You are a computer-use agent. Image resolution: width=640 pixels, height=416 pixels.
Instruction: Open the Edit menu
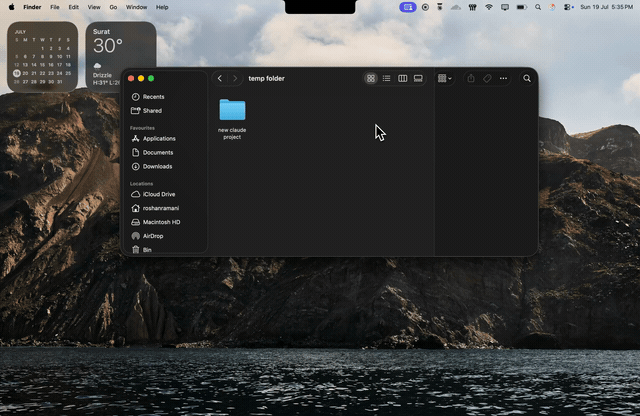tap(73, 7)
